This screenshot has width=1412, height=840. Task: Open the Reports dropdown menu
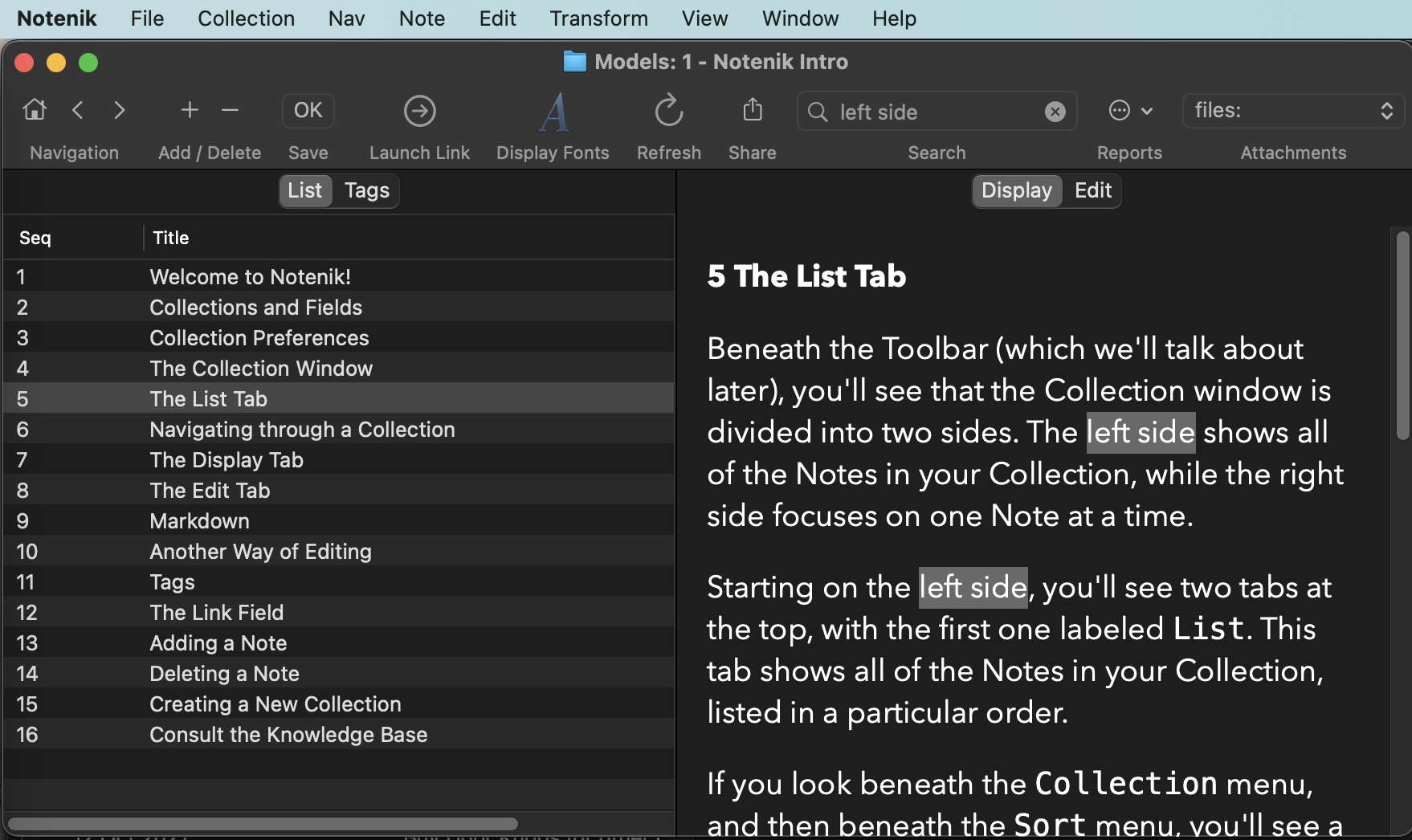coord(1129,111)
